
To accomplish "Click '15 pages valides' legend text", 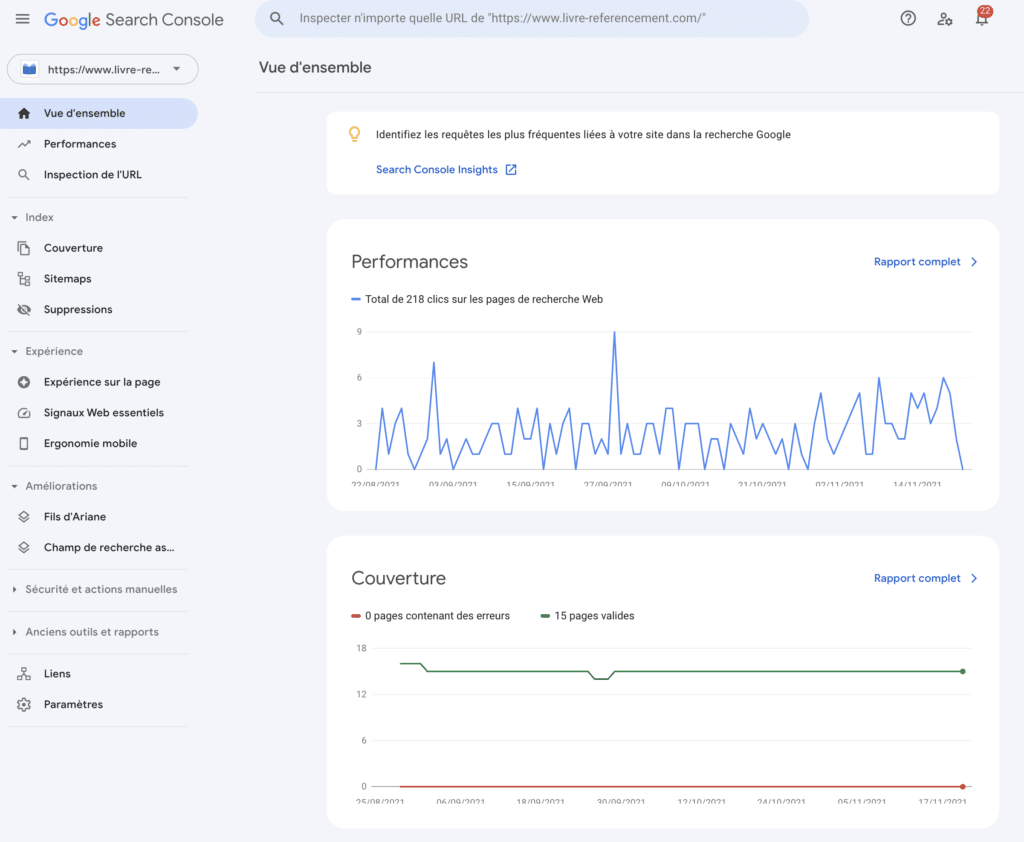I will point(594,616).
